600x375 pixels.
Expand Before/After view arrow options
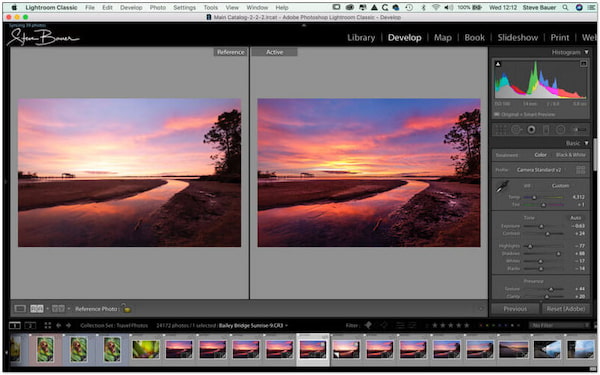[x=68, y=309]
